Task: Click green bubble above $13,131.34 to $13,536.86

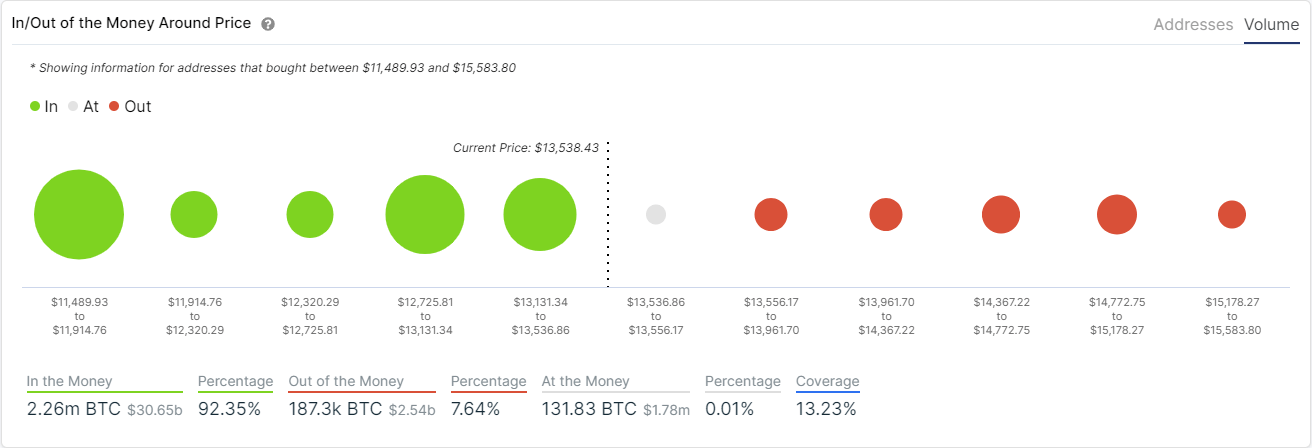Action: [x=540, y=215]
